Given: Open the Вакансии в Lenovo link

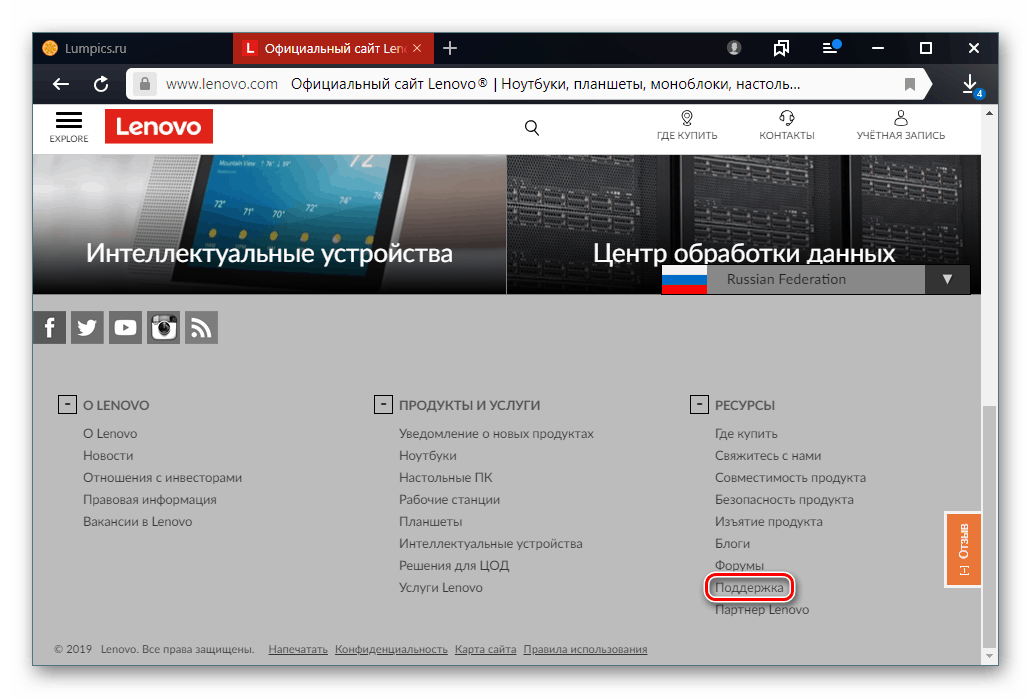Looking at the screenshot, I should click(137, 521).
